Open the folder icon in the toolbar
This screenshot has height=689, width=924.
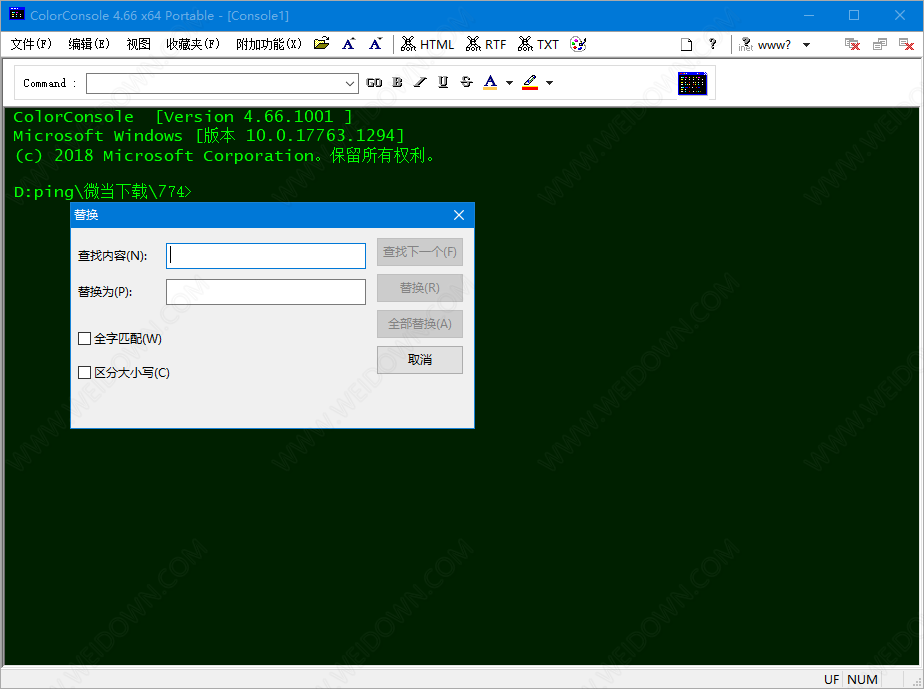[321, 44]
